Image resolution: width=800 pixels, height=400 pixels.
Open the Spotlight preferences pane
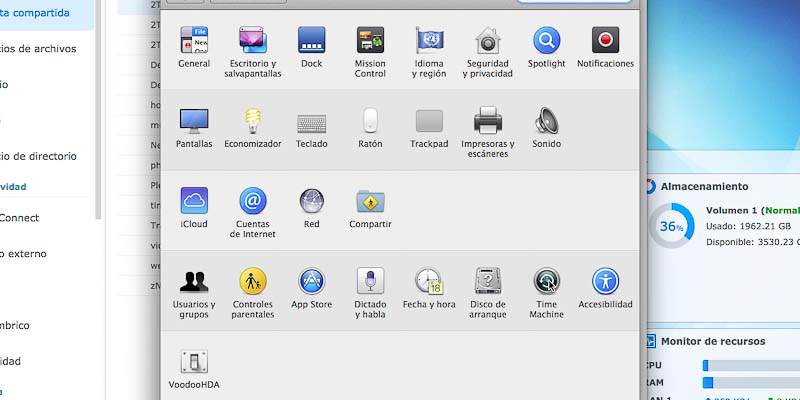coord(546,47)
